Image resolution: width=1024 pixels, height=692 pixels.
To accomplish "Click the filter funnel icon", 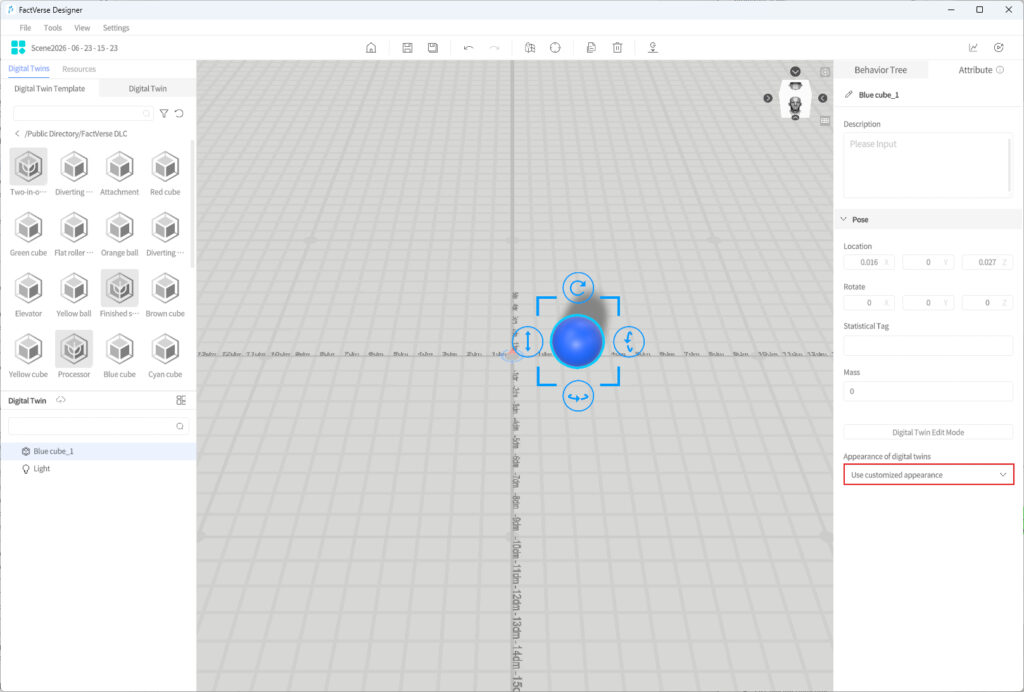I will point(164,114).
